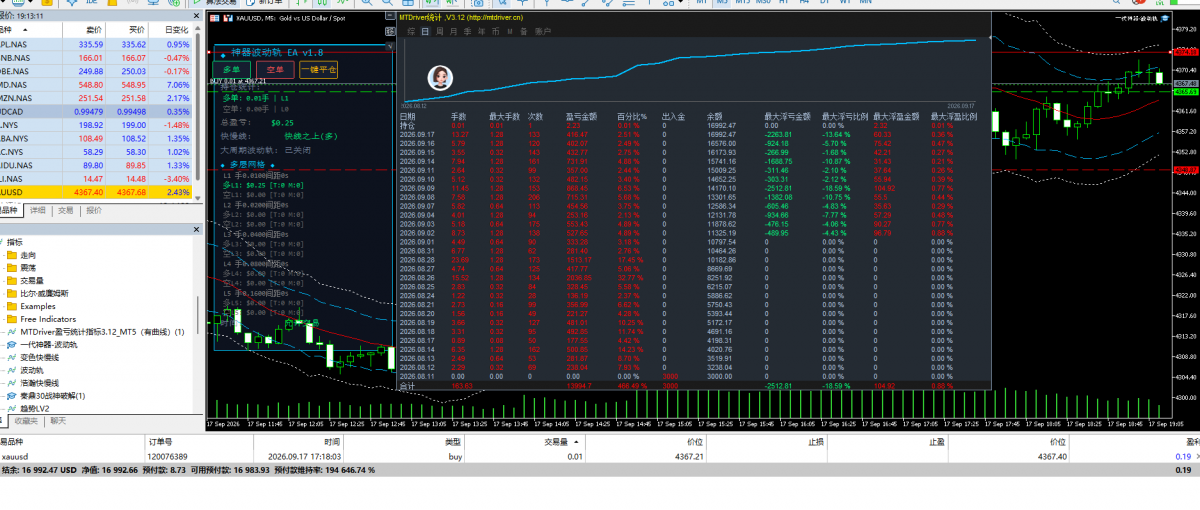Collapse the EA panel using its corner arrow
This screenshot has height=510, width=1200.
tap(389, 46)
